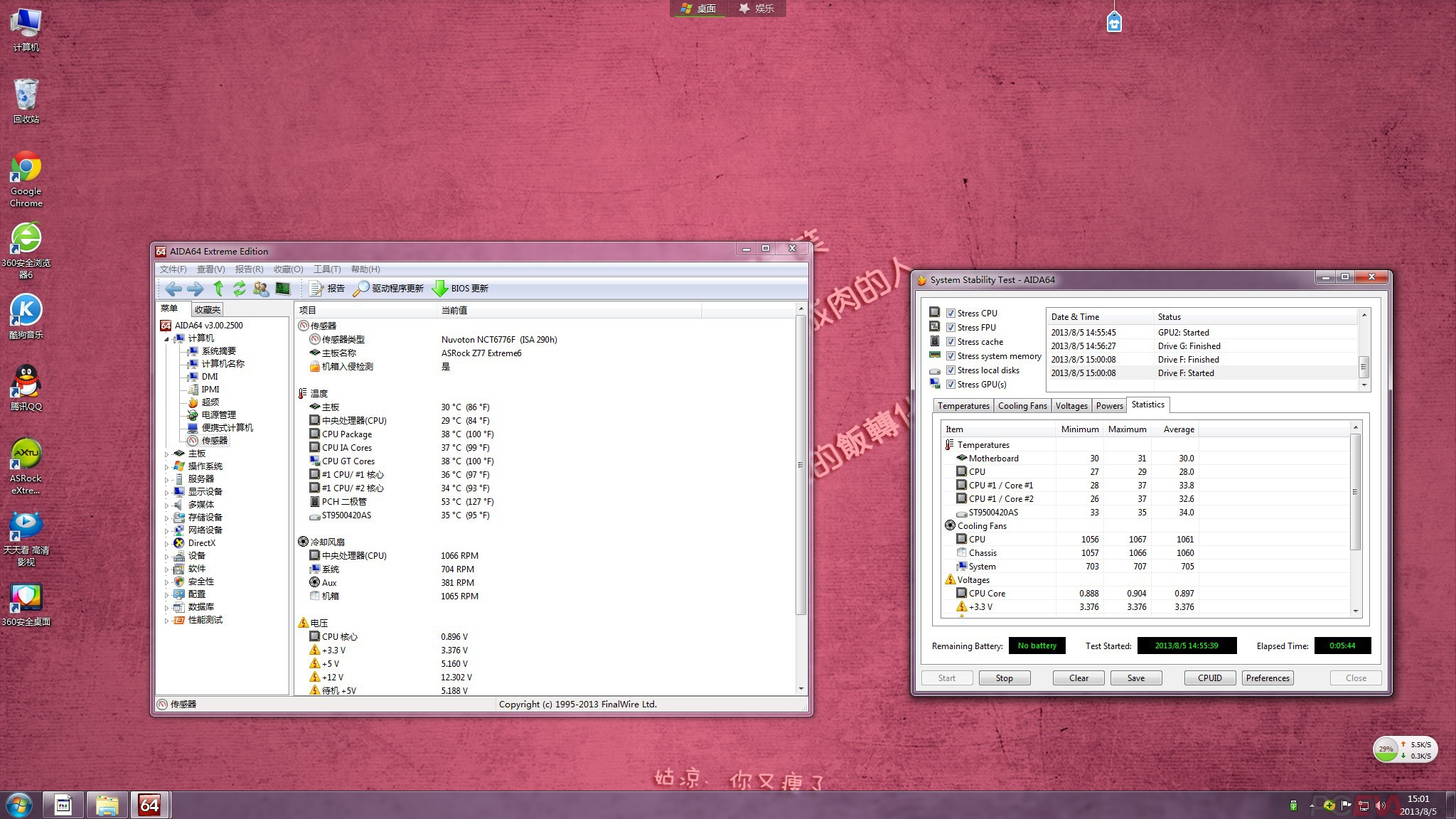
Task: Click AIDA64 sensor list vertical scrollbar
Action: pyautogui.click(x=801, y=466)
